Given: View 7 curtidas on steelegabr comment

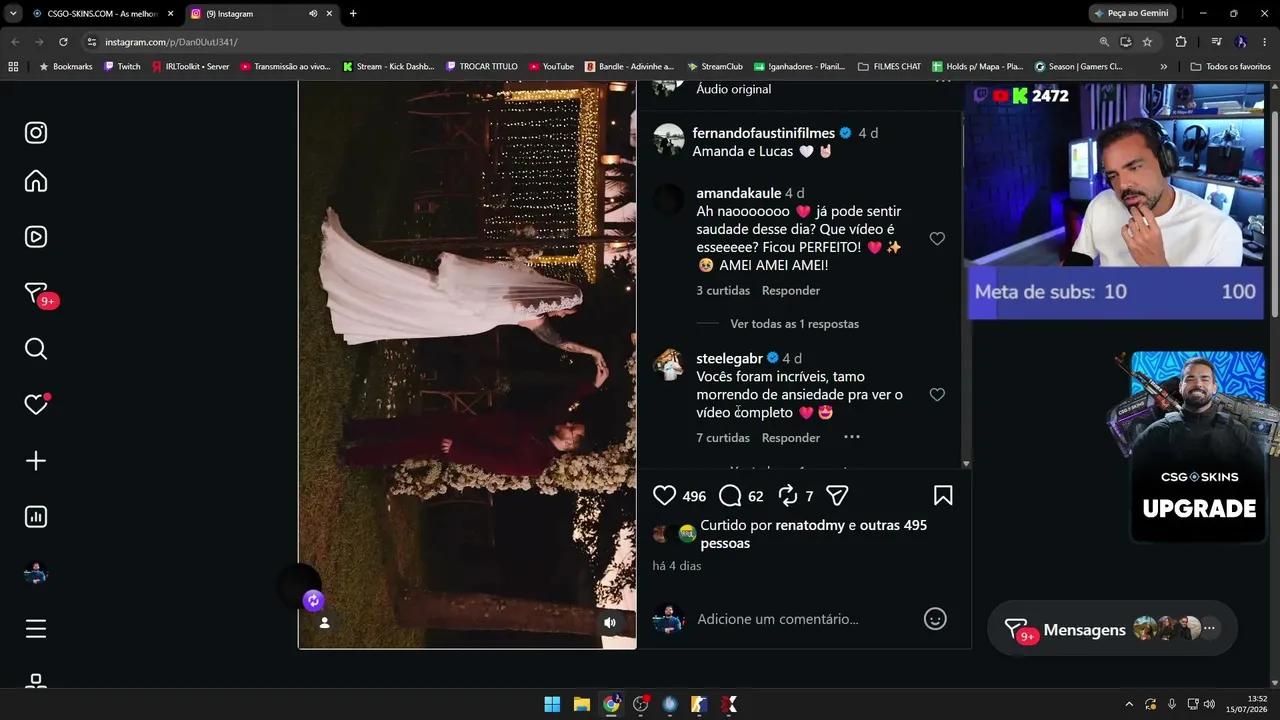Looking at the screenshot, I should point(723,438).
